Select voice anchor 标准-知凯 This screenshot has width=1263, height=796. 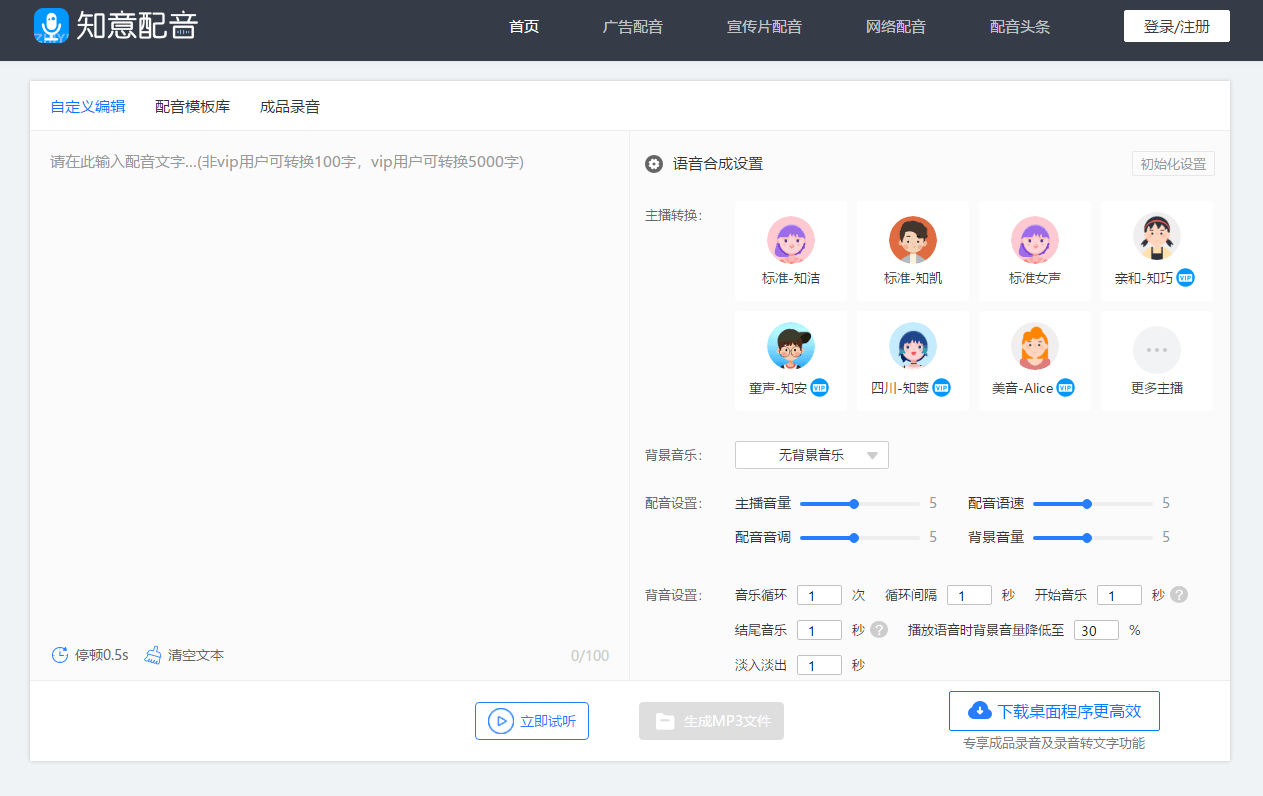coord(912,250)
